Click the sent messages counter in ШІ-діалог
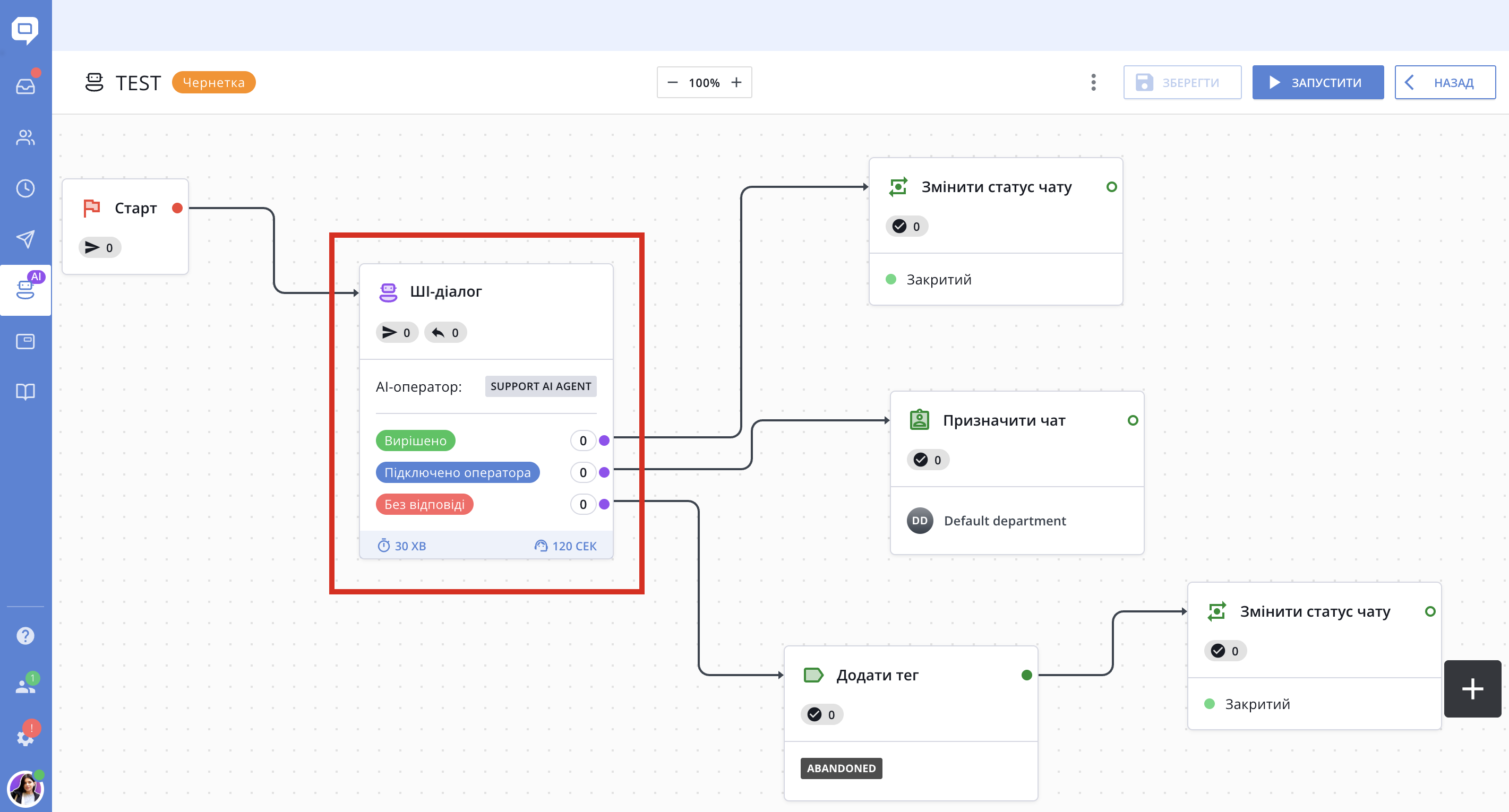This screenshot has height=812, width=1509. pyautogui.click(x=397, y=333)
